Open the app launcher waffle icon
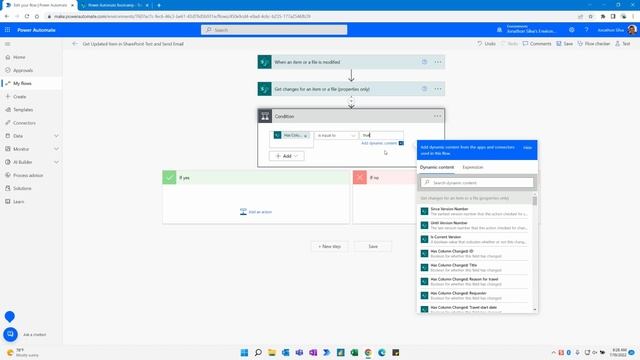Image resolution: width=640 pixels, height=360 pixels. coord(7,30)
